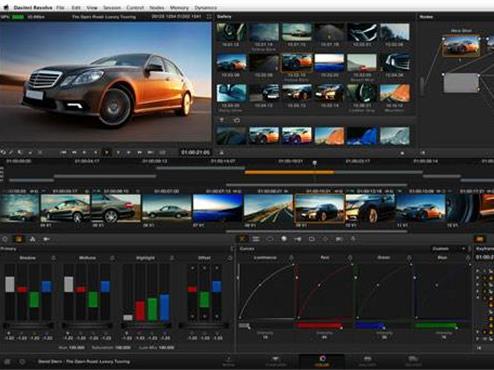Open the Tracker palette icon
Viewport: 494px width, 370px height.
point(284,239)
